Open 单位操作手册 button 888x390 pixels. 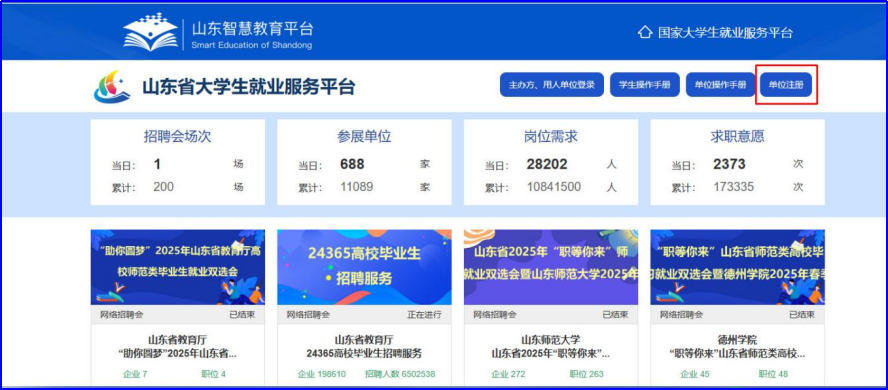pos(720,85)
